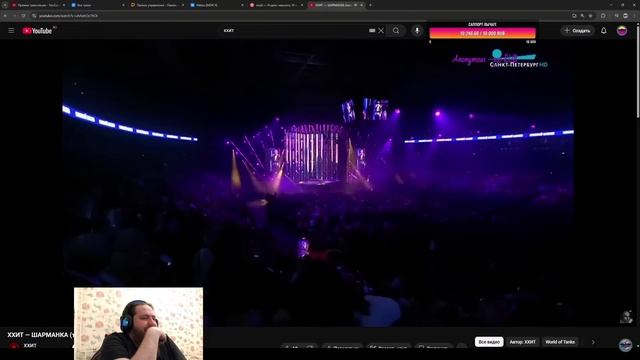Open the YouTube guide hamburger menu
The height and width of the screenshot is (360, 640).
coord(11,31)
